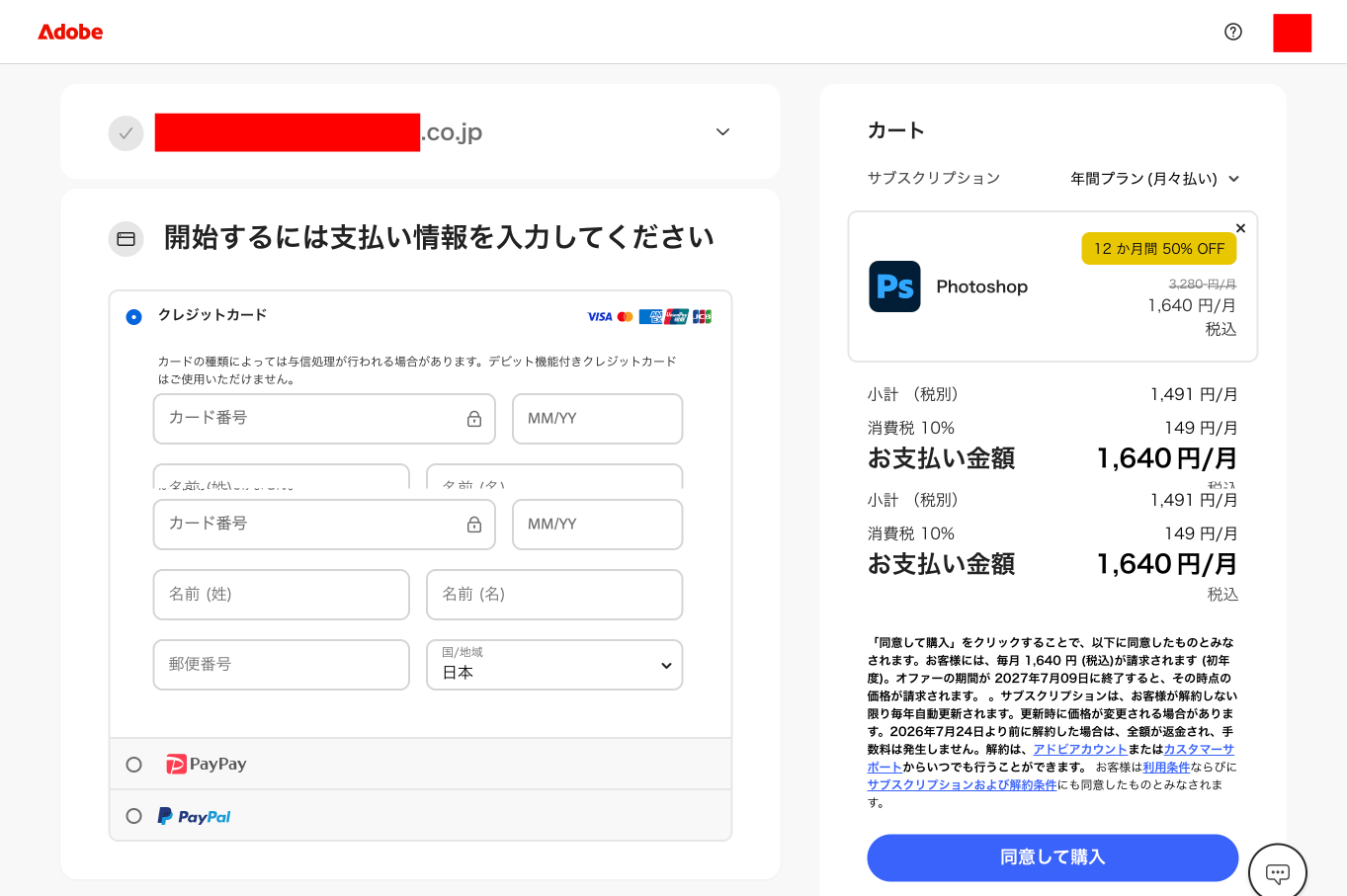1347x896 pixels.
Task: Click the 12 か月間 50% OFF badge
Action: (1159, 249)
